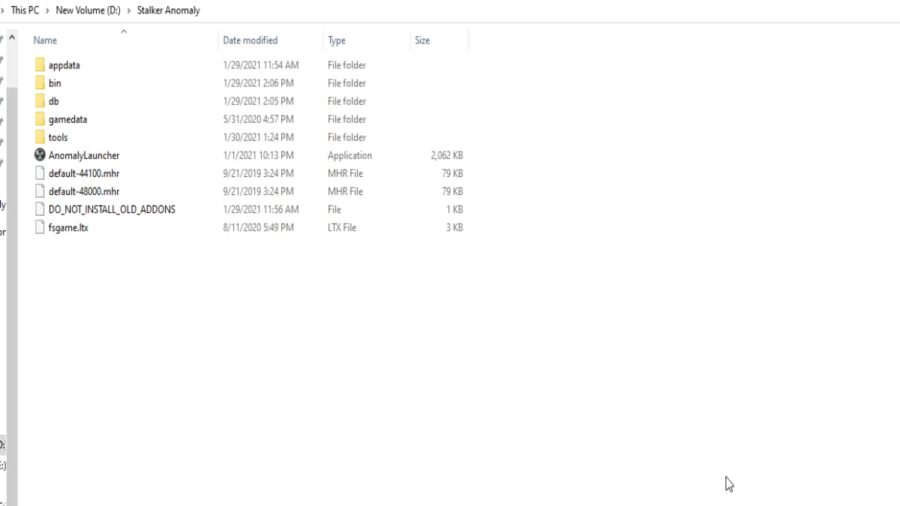
Task: Select the AnomalyLauncher file name
Action: point(84,155)
